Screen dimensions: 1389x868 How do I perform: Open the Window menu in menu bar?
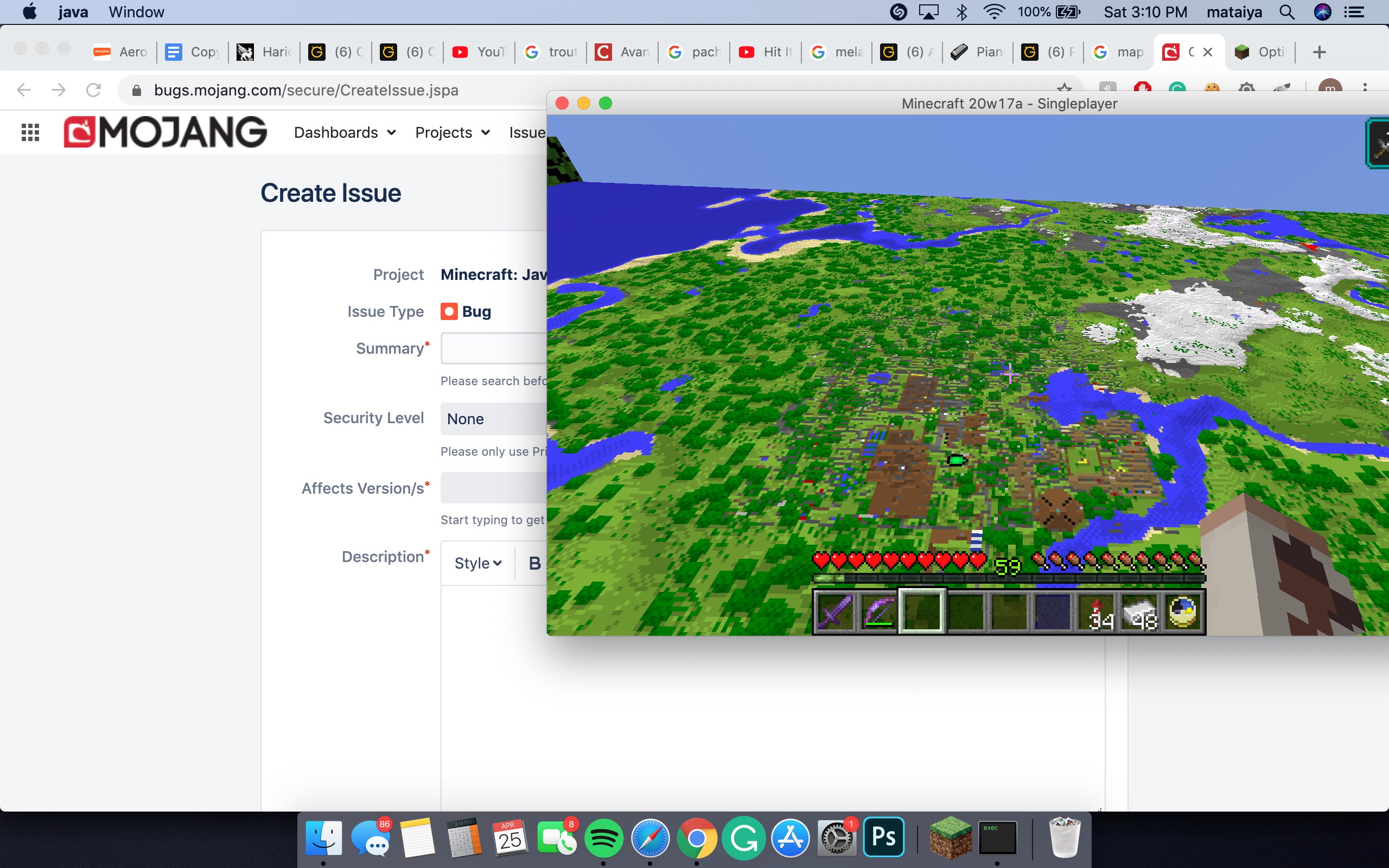click(136, 12)
